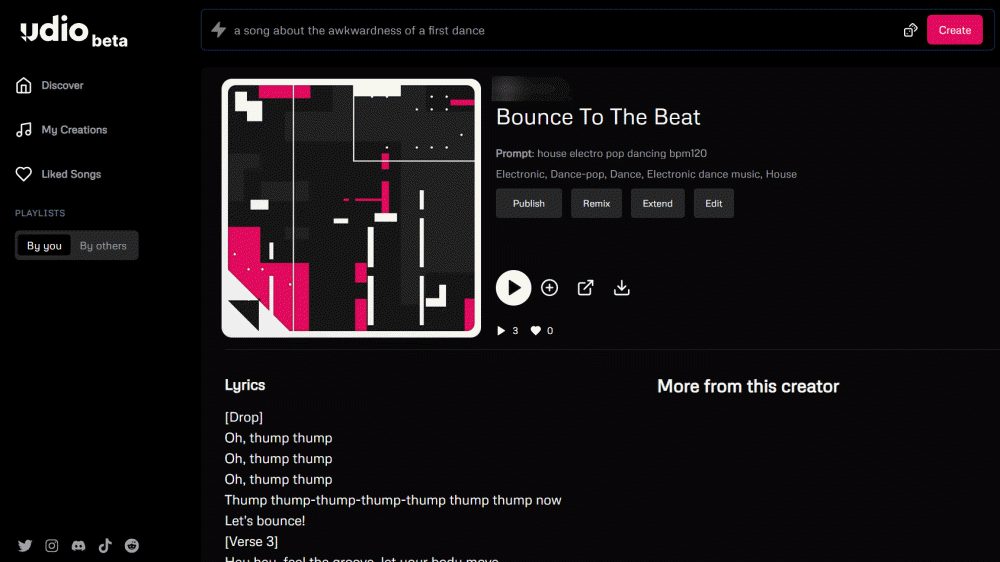The width and height of the screenshot is (1000, 562).
Task: Click the Play button for the song
Action: tap(513, 288)
